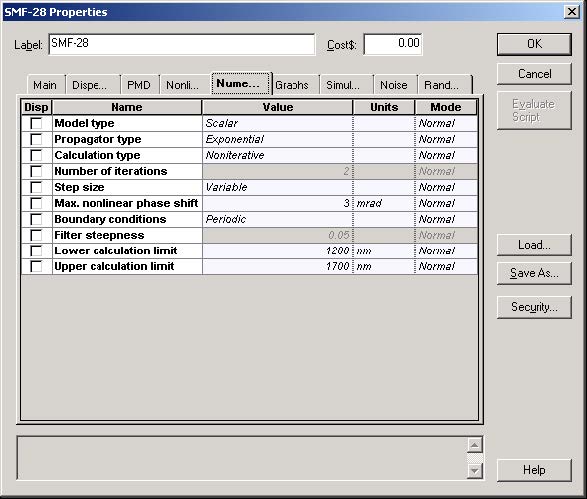This screenshot has height=499, width=587.
Task: Toggle Disp checkbox for Model type
Action: pos(36,123)
